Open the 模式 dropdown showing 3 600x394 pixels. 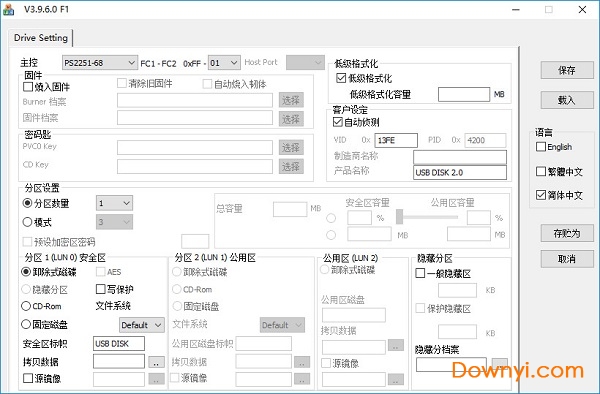pos(114,222)
